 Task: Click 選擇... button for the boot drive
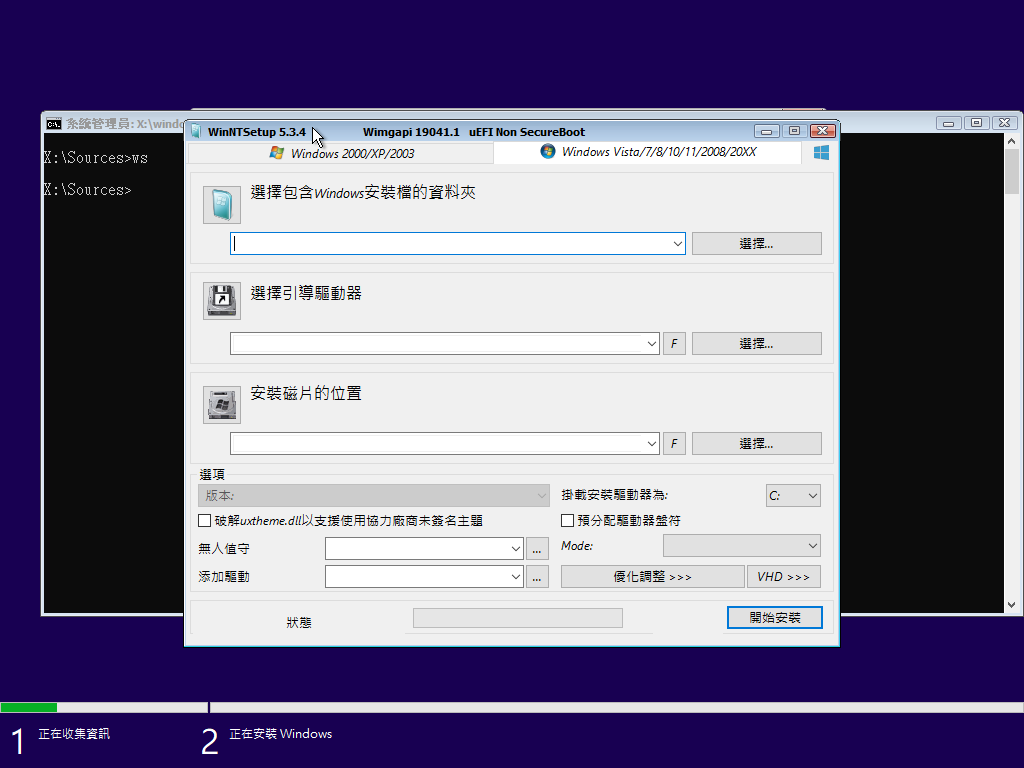[756, 344]
